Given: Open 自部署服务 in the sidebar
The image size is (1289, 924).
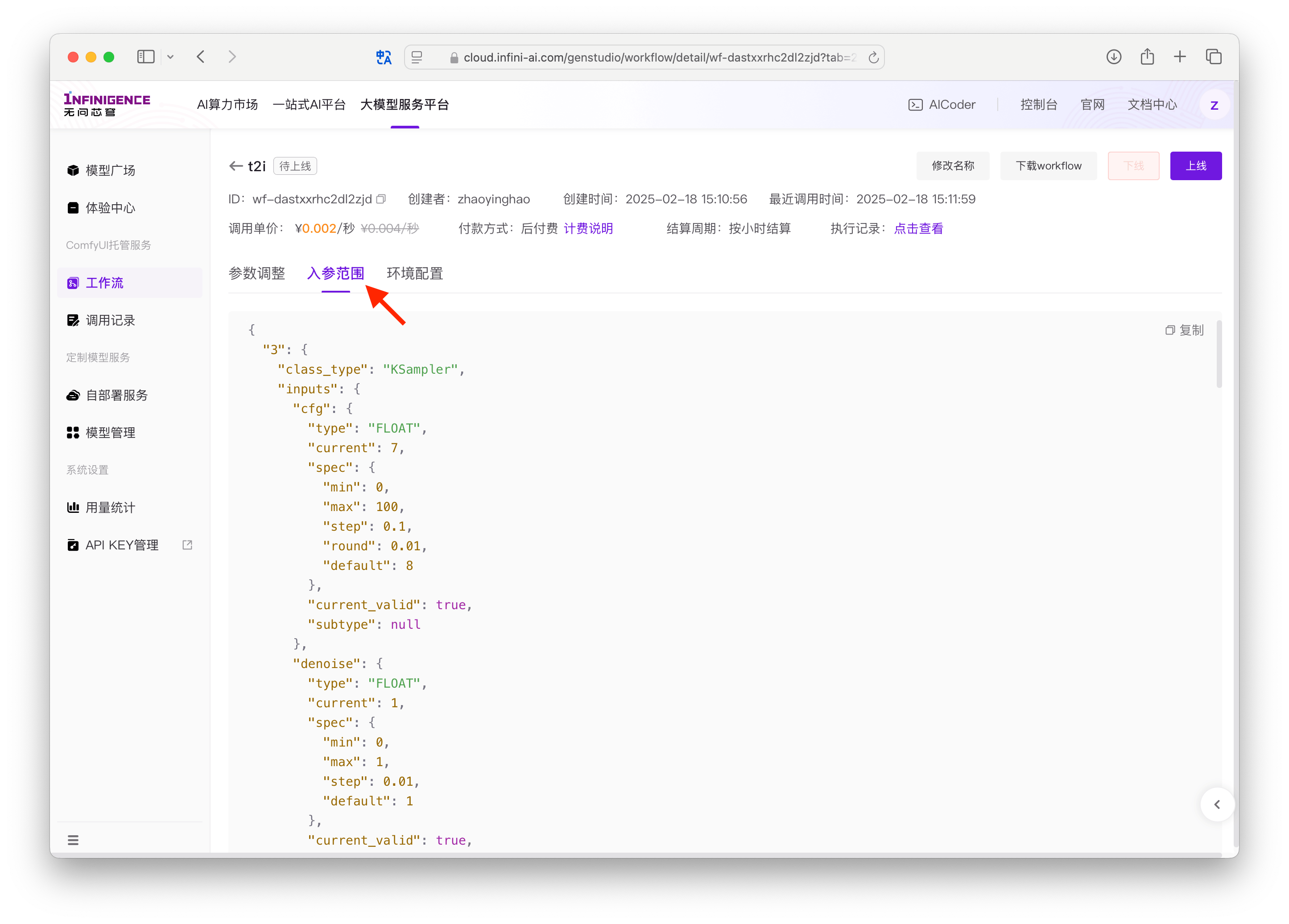Looking at the screenshot, I should tap(130, 396).
